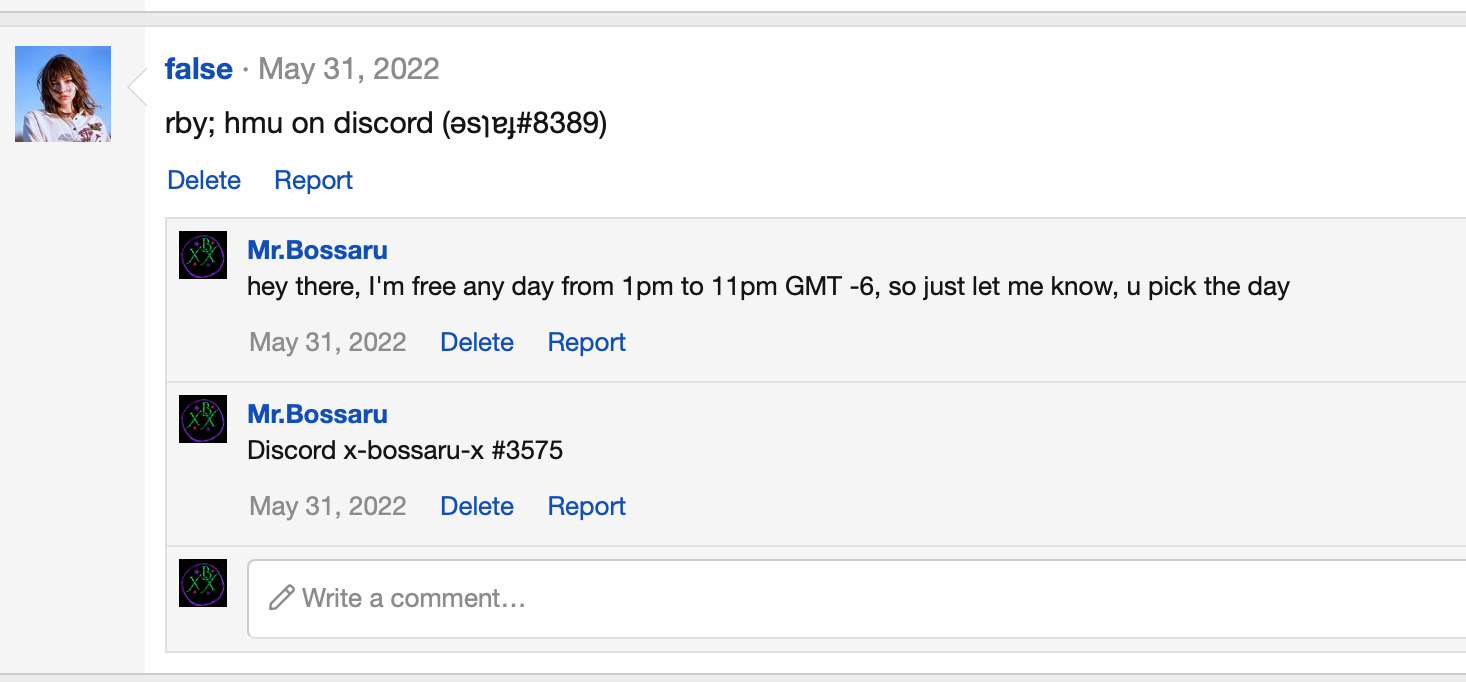The height and width of the screenshot is (682, 1466).
Task: Click the pencil icon in the comment box
Action: [282, 598]
